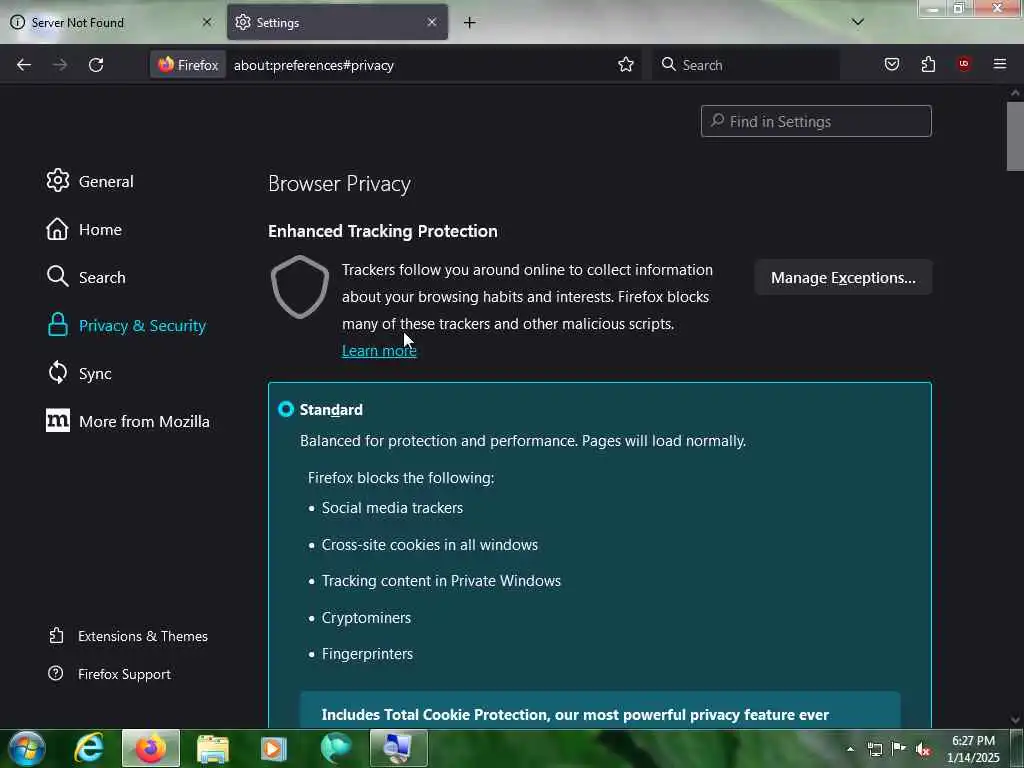Viewport: 1024px width, 768px height.
Task: Click Manage Exceptions button
Action: 843,278
